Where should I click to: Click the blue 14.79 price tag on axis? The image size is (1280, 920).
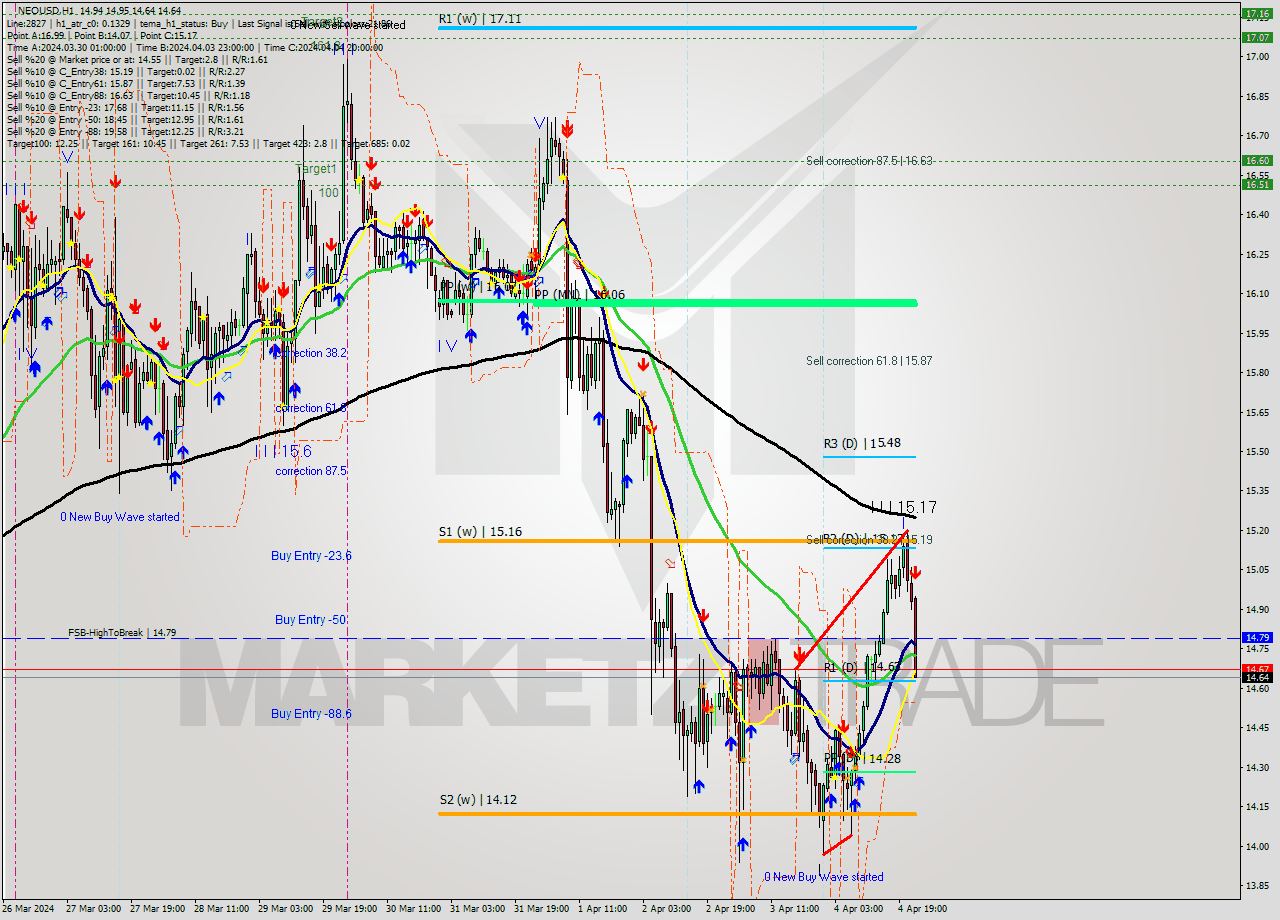click(x=1257, y=637)
